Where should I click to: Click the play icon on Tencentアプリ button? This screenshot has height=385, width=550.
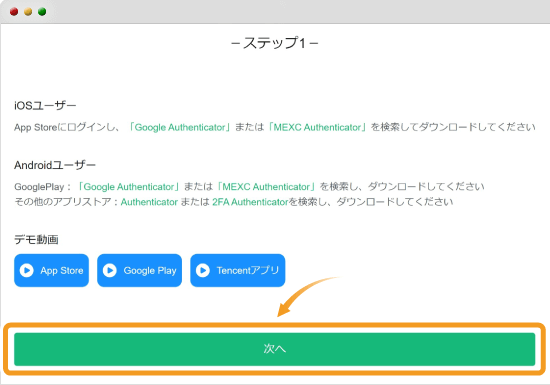[x=203, y=270]
